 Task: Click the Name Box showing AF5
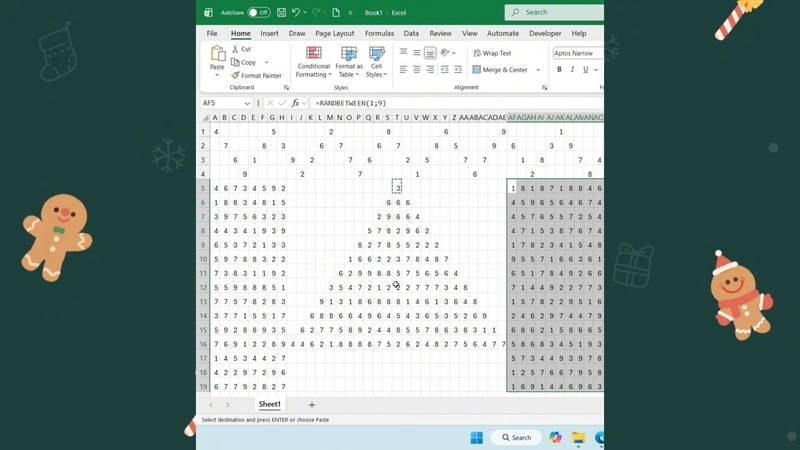click(226, 103)
